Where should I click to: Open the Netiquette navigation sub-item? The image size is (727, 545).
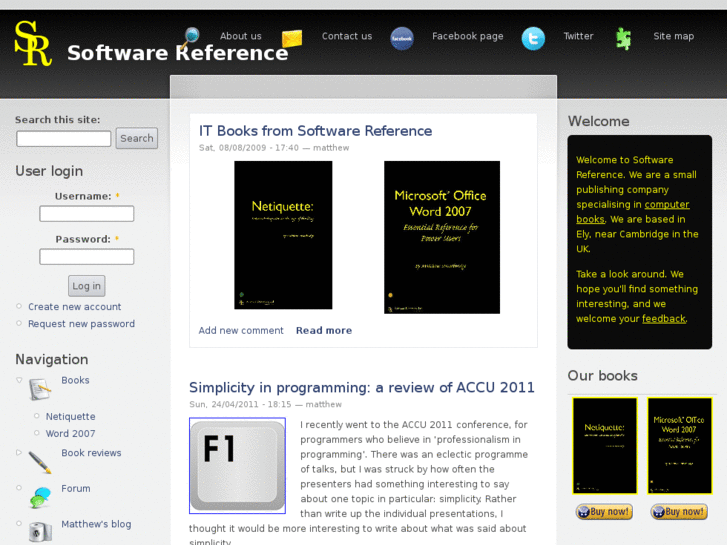(70, 417)
